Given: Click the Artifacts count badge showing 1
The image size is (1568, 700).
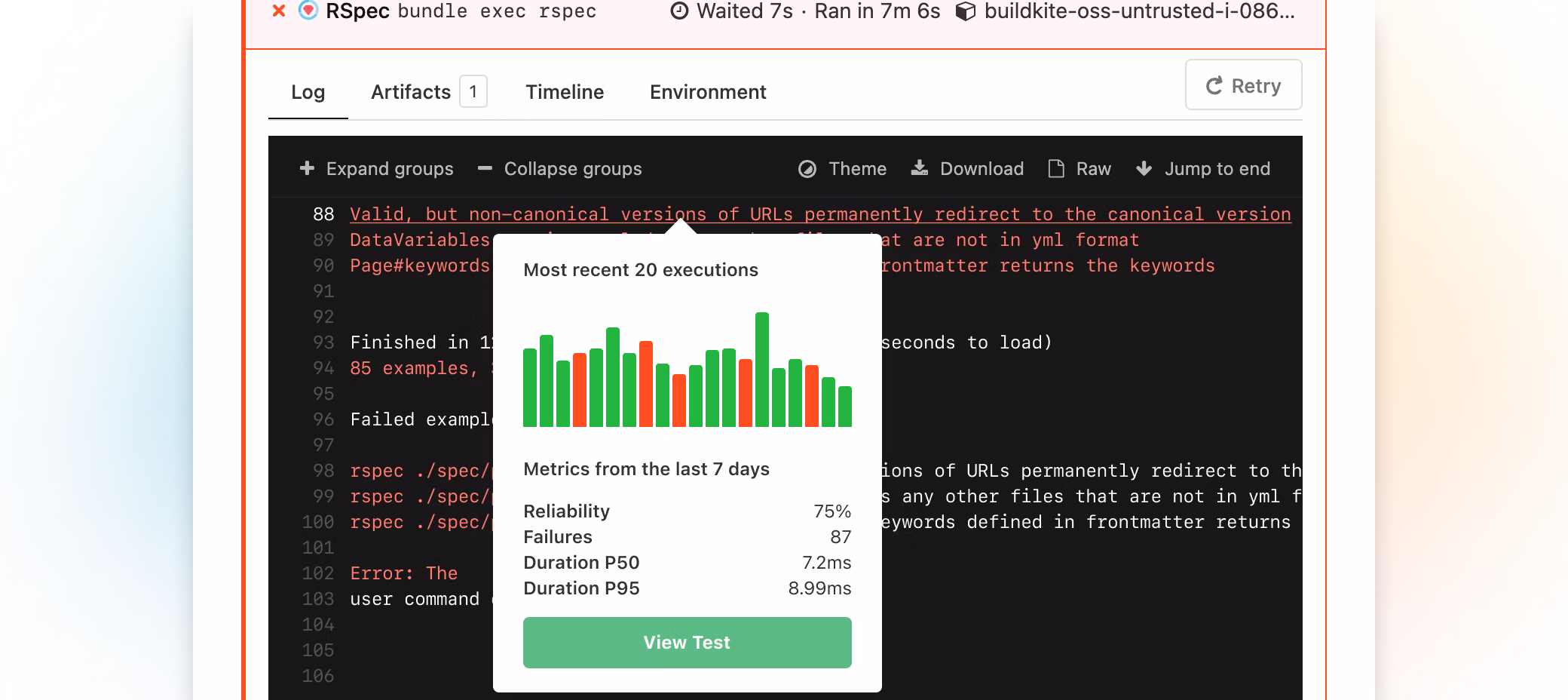Looking at the screenshot, I should pyautogui.click(x=473, y=91).
